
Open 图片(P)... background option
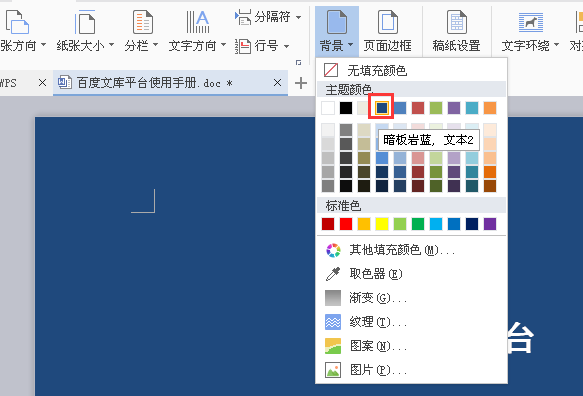411,370
